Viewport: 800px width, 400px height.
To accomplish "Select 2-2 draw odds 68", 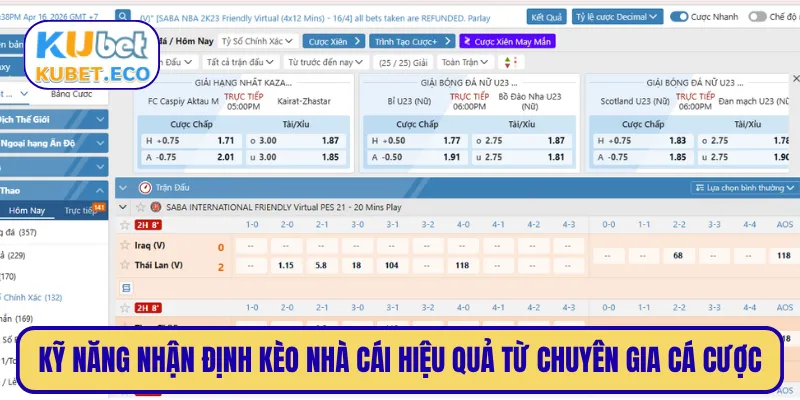I will 678,256.
